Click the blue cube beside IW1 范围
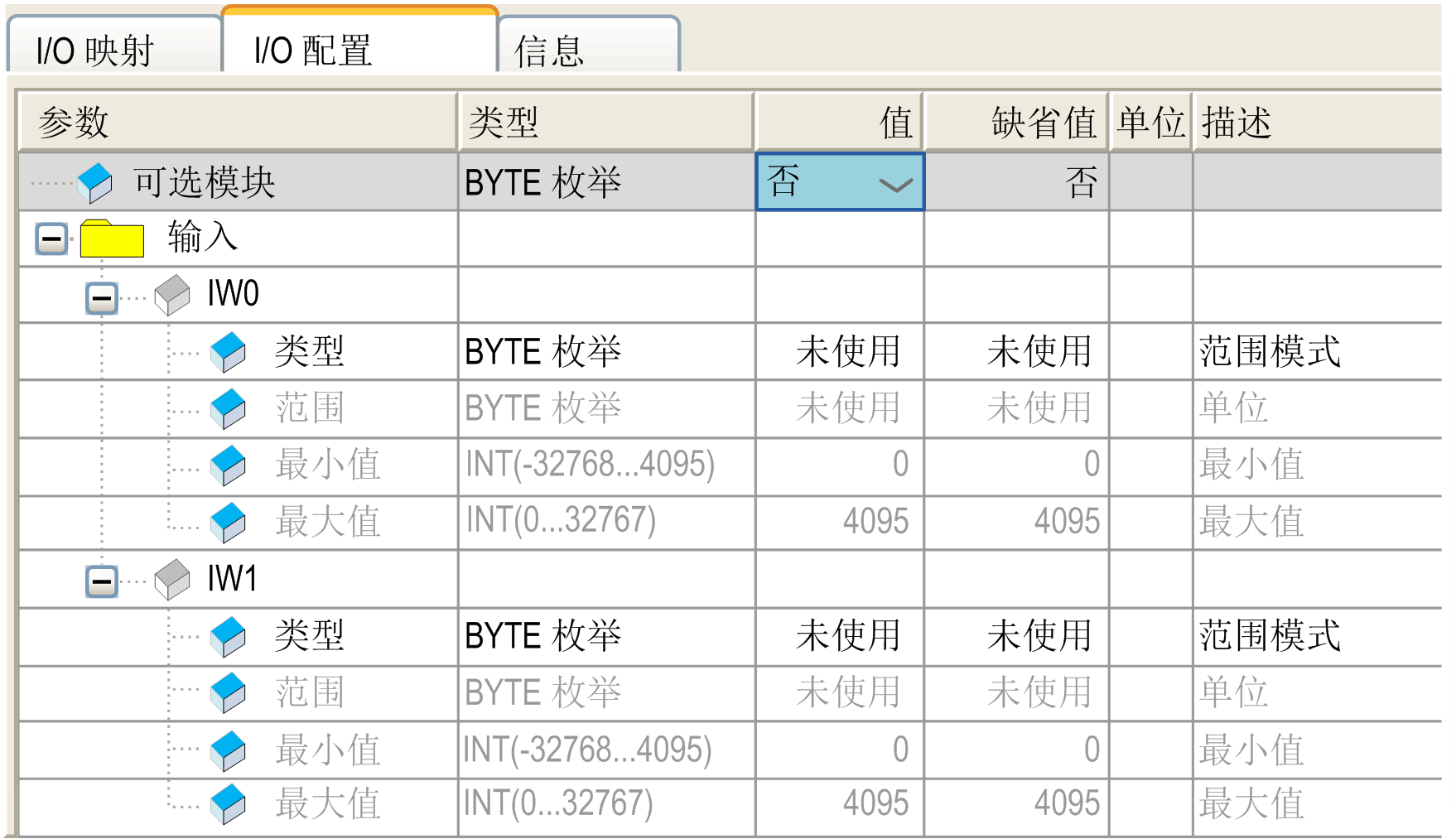Image resolution: width=1456 pixels, height=839 pixels. (228, 692)
